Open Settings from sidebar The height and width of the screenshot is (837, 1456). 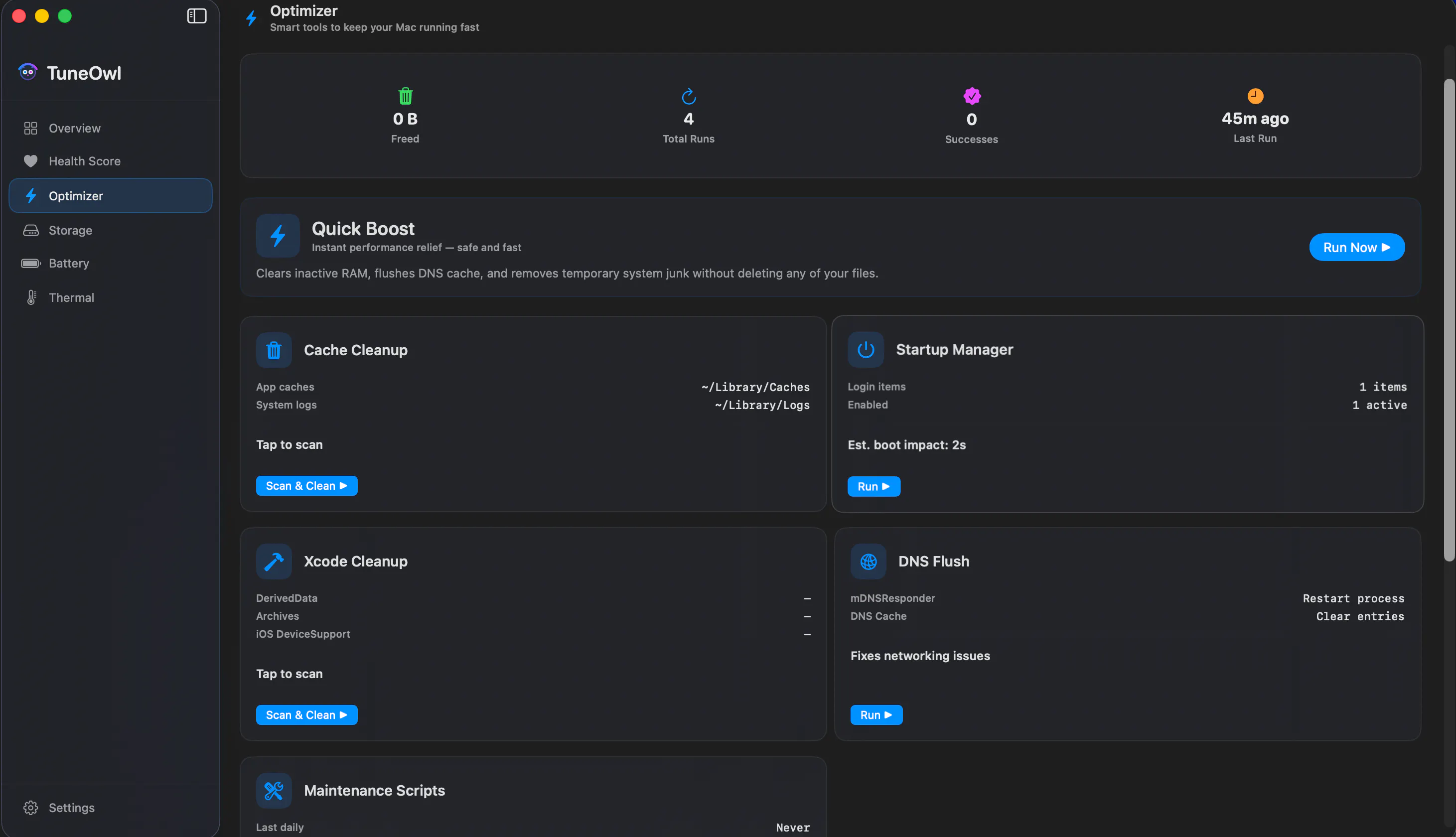110,808
